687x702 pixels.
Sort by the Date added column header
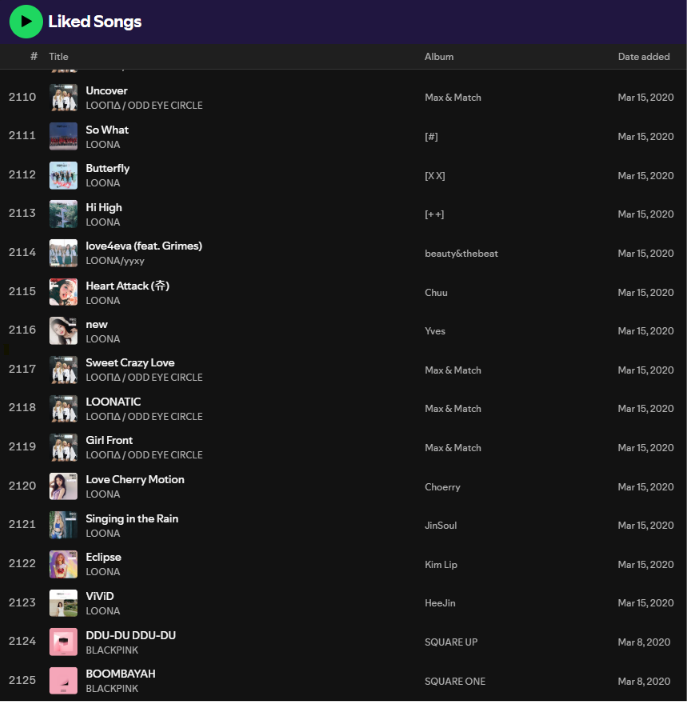point(644,57)
